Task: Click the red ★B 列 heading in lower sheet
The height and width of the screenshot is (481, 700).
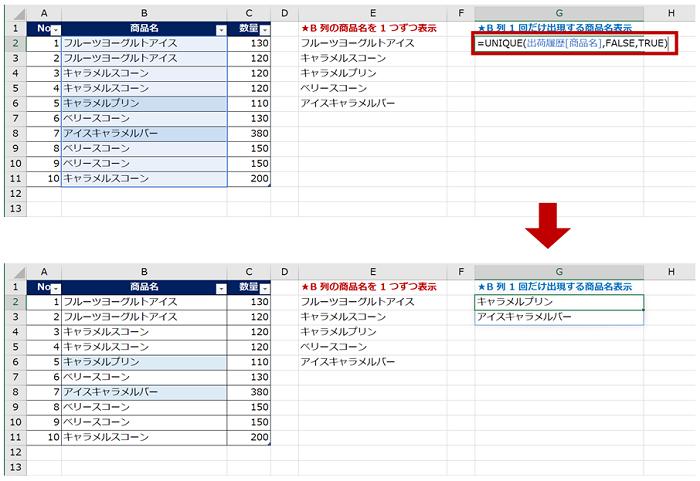Action: coord(369,287)
